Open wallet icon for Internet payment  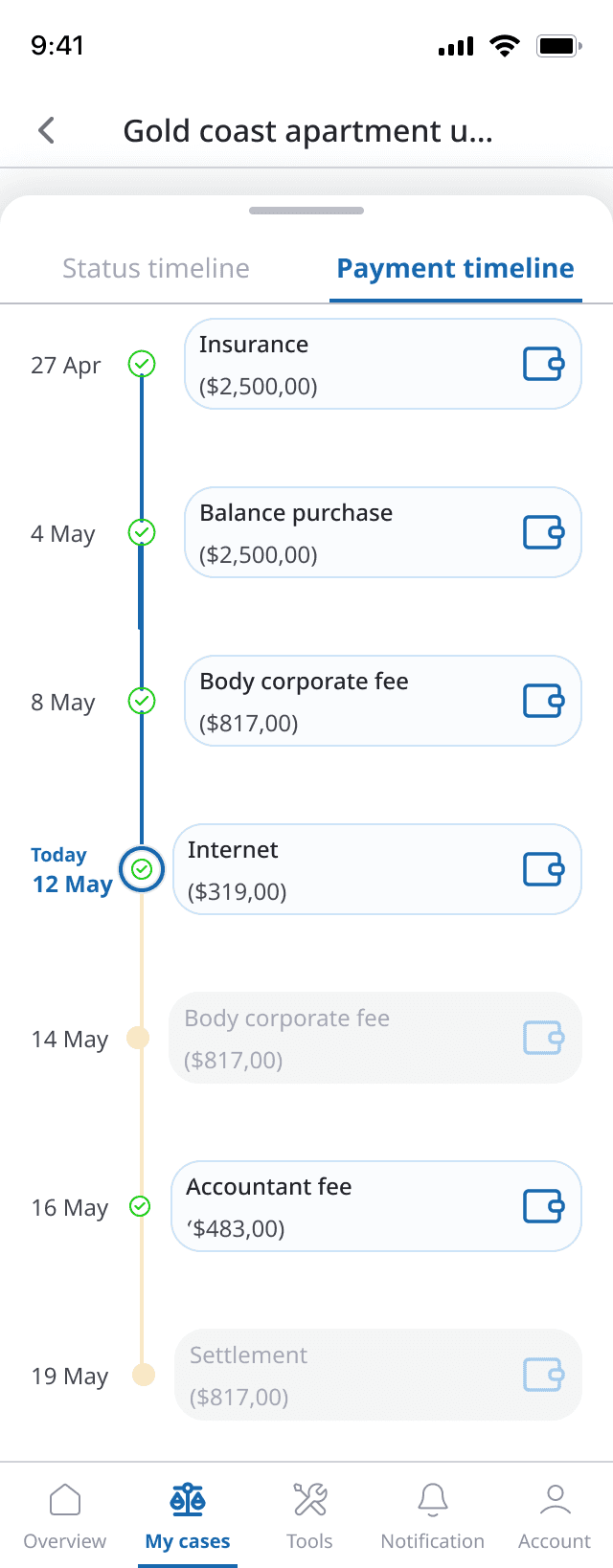tap(543, 869)
